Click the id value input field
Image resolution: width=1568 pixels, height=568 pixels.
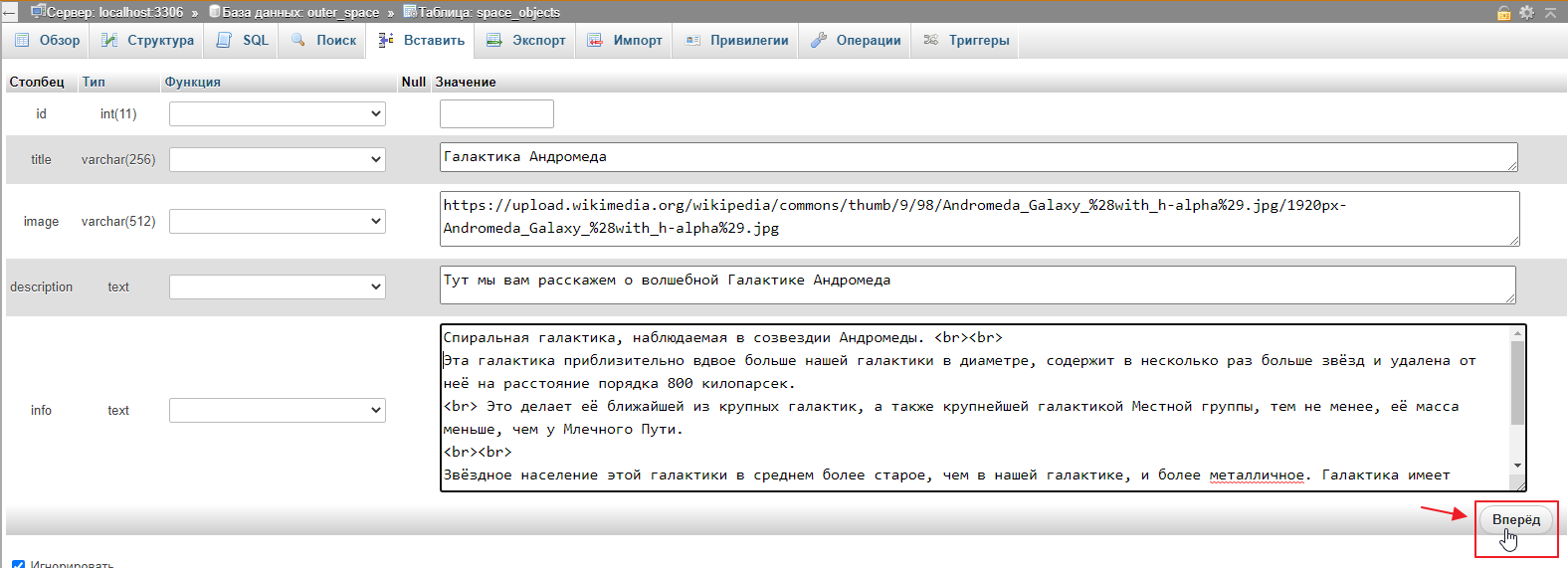pos(496,114)
